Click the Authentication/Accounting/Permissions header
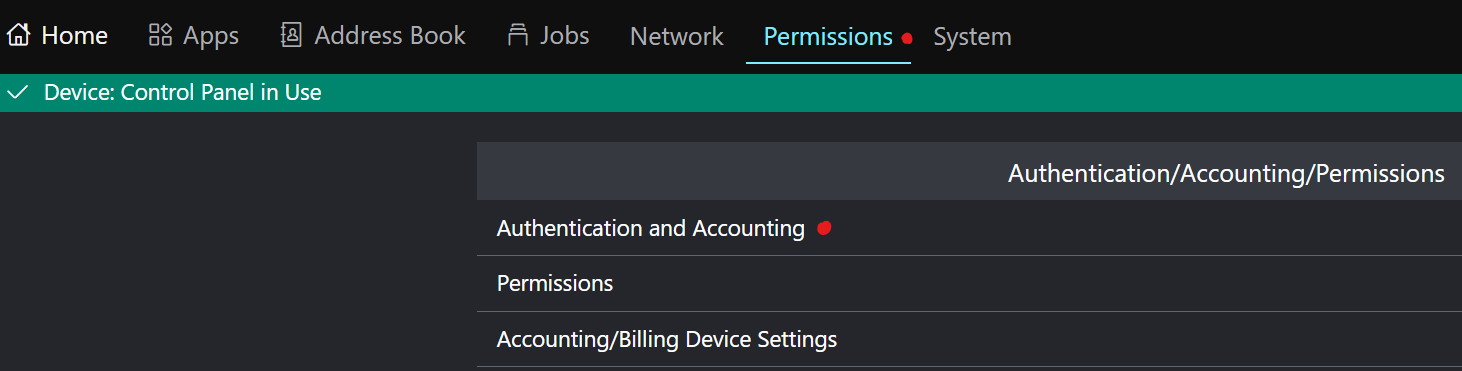This screenshot has width=1462, height=371. pos(1226,173)
